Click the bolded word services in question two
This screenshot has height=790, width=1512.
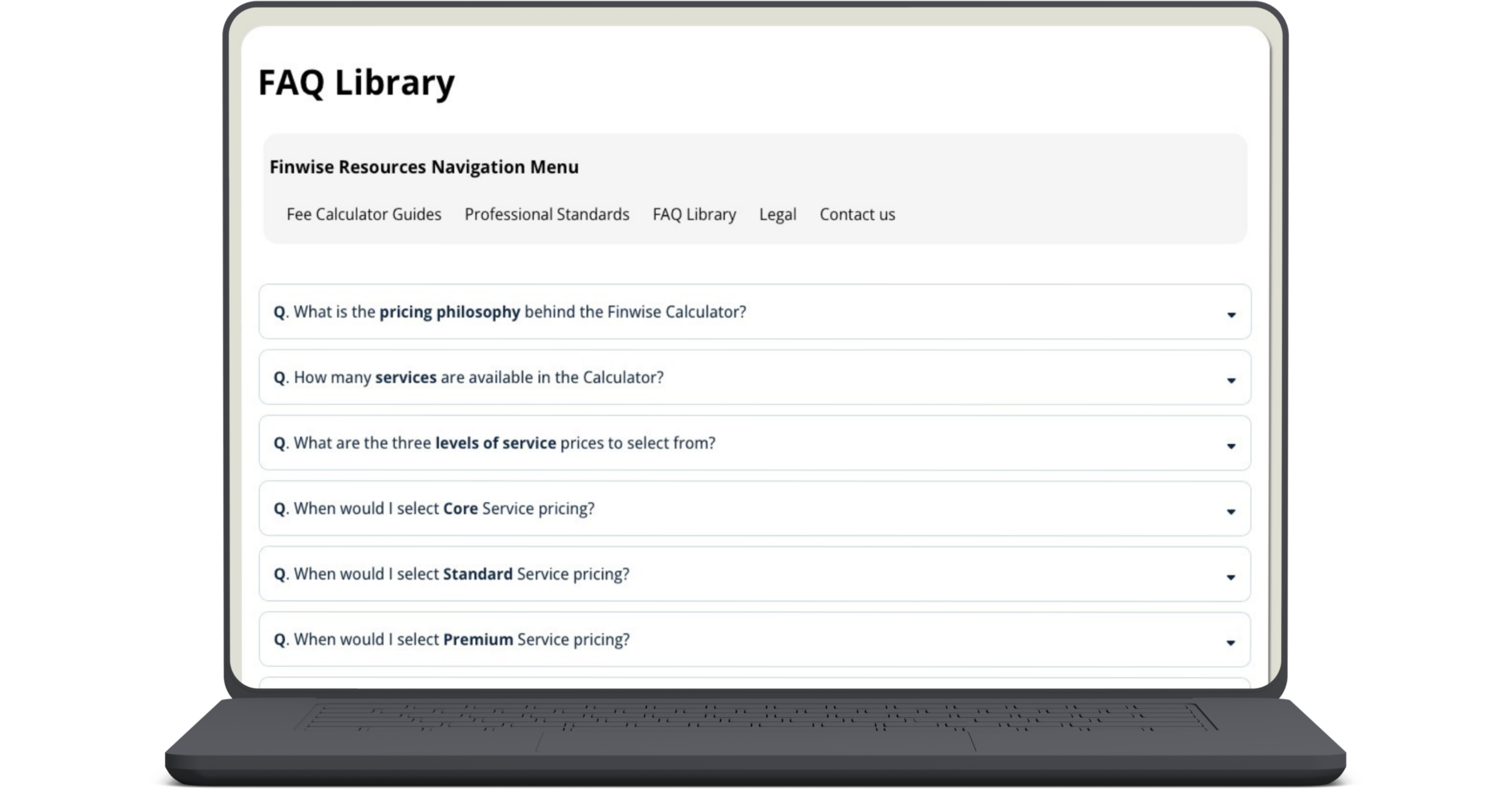[x=406, y=377]
